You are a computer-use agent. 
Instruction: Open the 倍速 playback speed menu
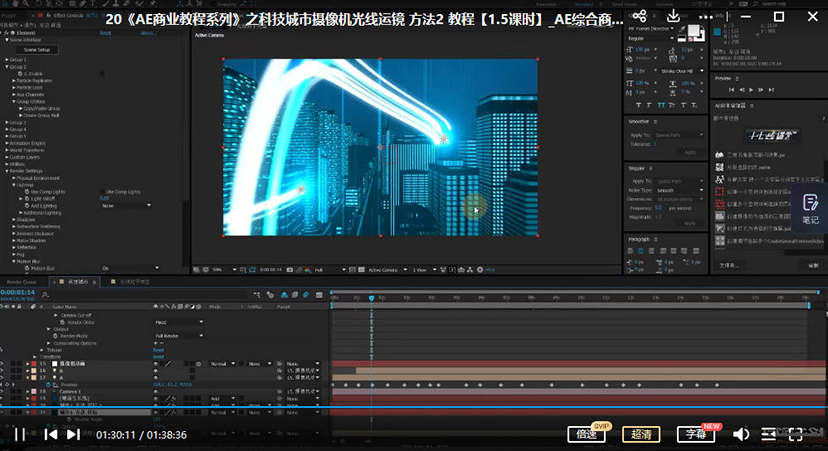pos(586,434)
